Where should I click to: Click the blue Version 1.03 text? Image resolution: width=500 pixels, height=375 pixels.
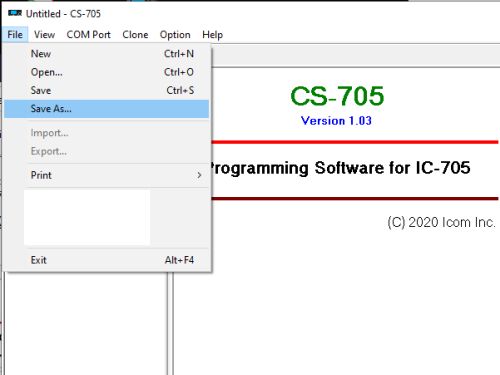coord(336,121)
